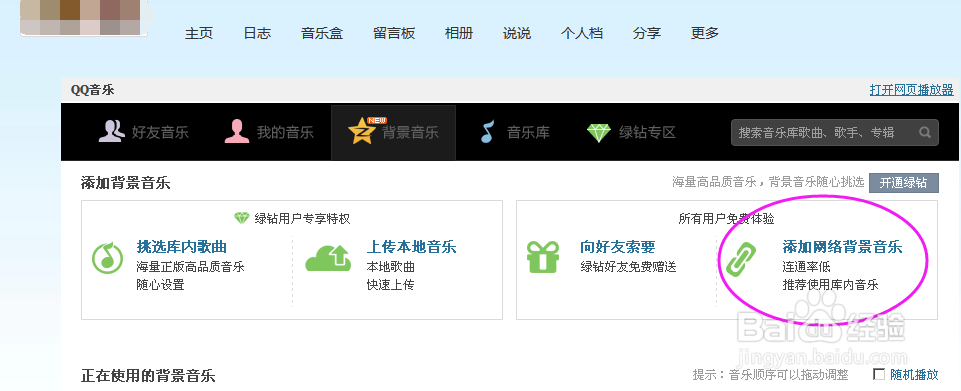This screenshot has width=961, height=391.
Task: Click the blurred profile avatar thumbnail
Action: coord(85,17)
